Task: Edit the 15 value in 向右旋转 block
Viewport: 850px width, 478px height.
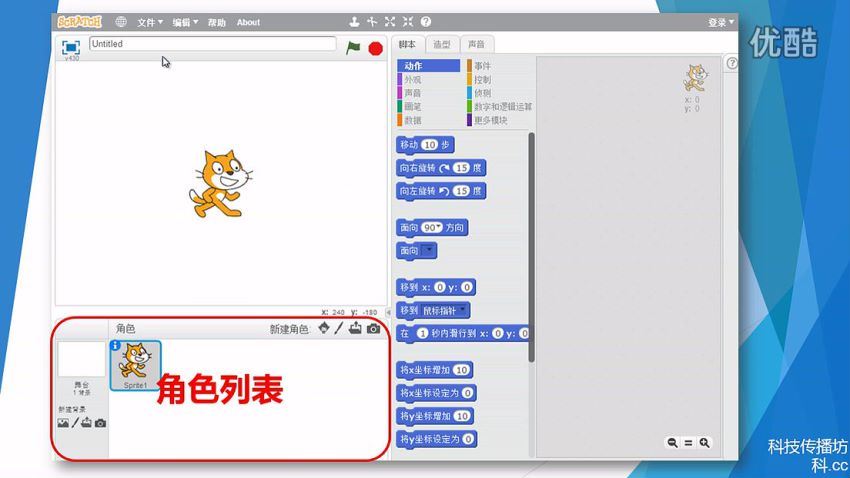Action: coord(462,168)
